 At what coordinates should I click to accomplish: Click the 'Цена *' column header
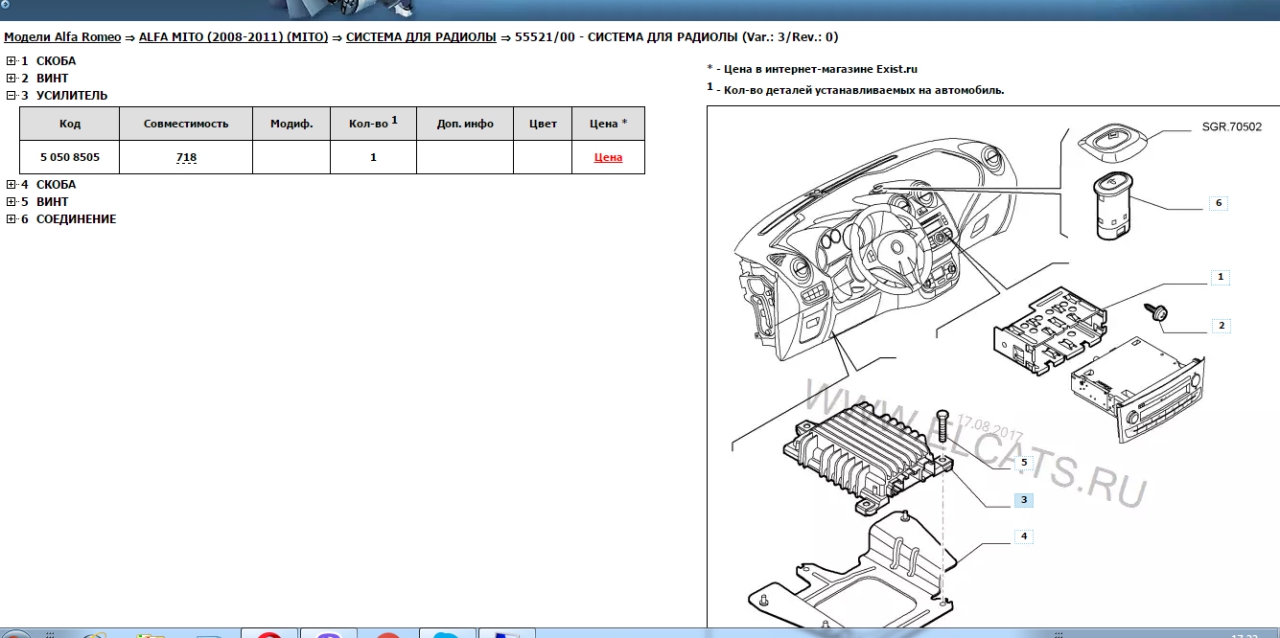(608, 124)
